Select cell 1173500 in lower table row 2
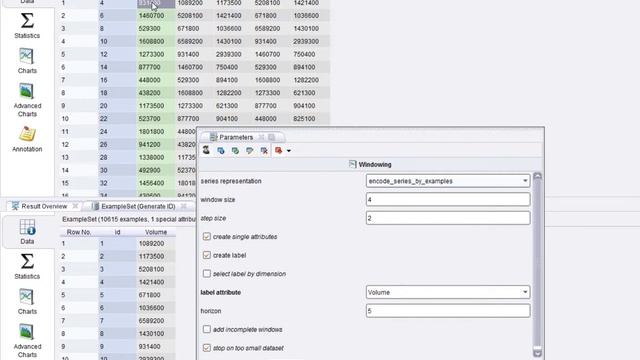The image size is (640, 360). (156, 256)
